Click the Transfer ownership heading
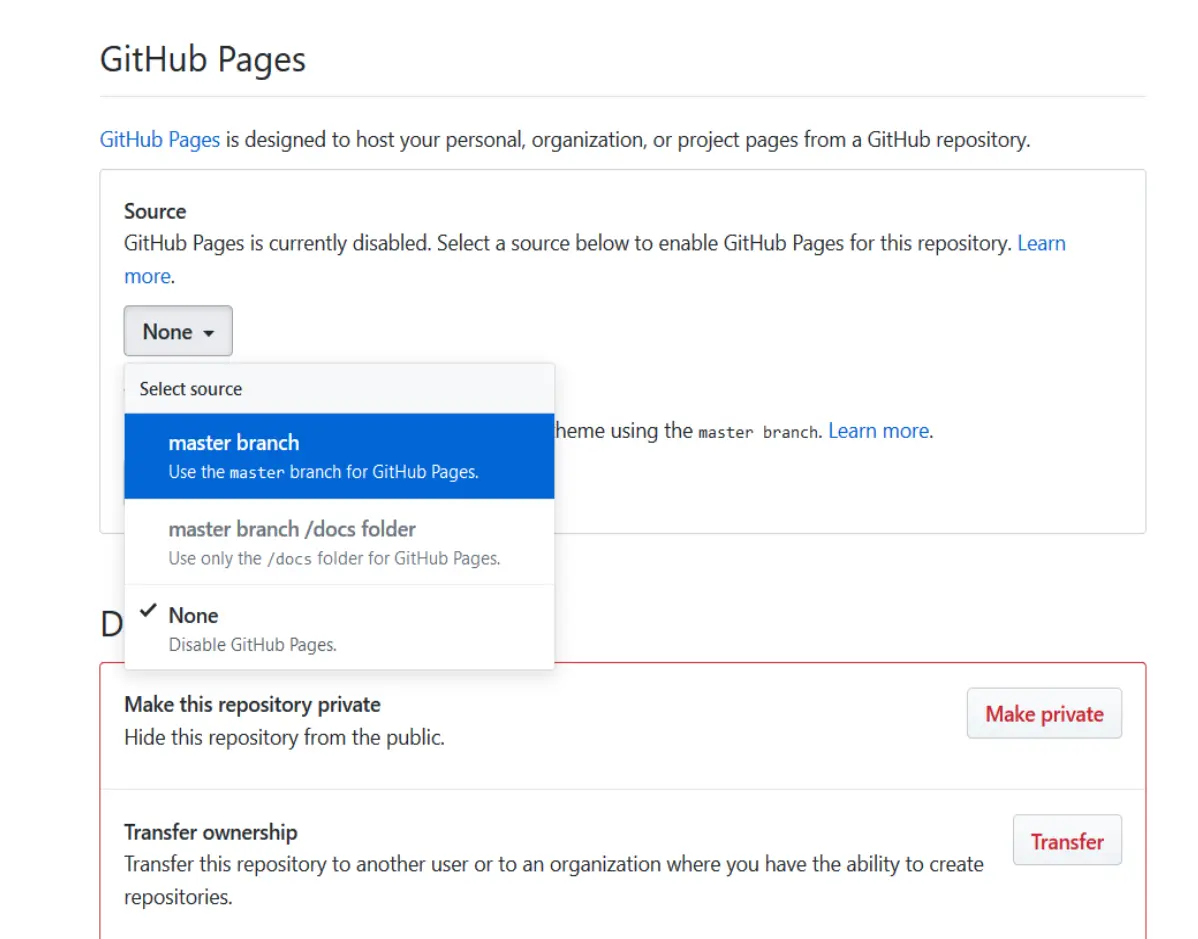This screenshot has height=939, width=1198. 211,832
